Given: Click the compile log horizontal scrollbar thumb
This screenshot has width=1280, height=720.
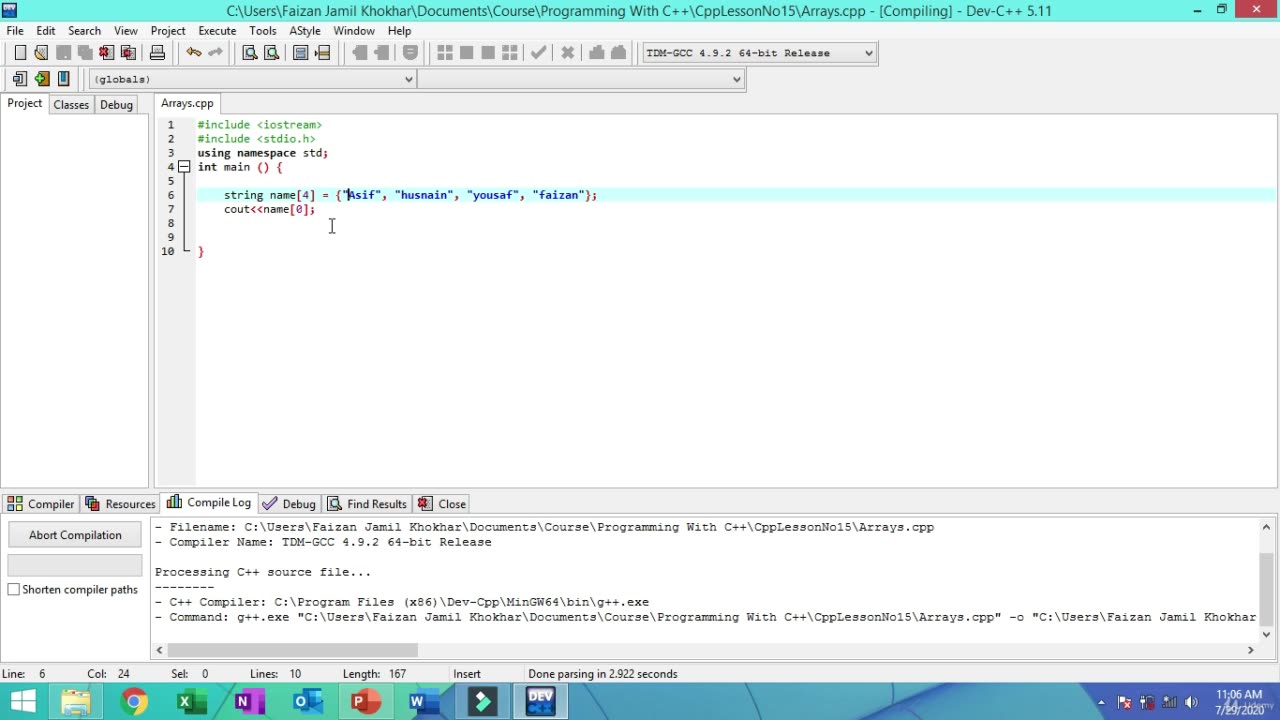Looking at the screenshot, I should 292,650.
